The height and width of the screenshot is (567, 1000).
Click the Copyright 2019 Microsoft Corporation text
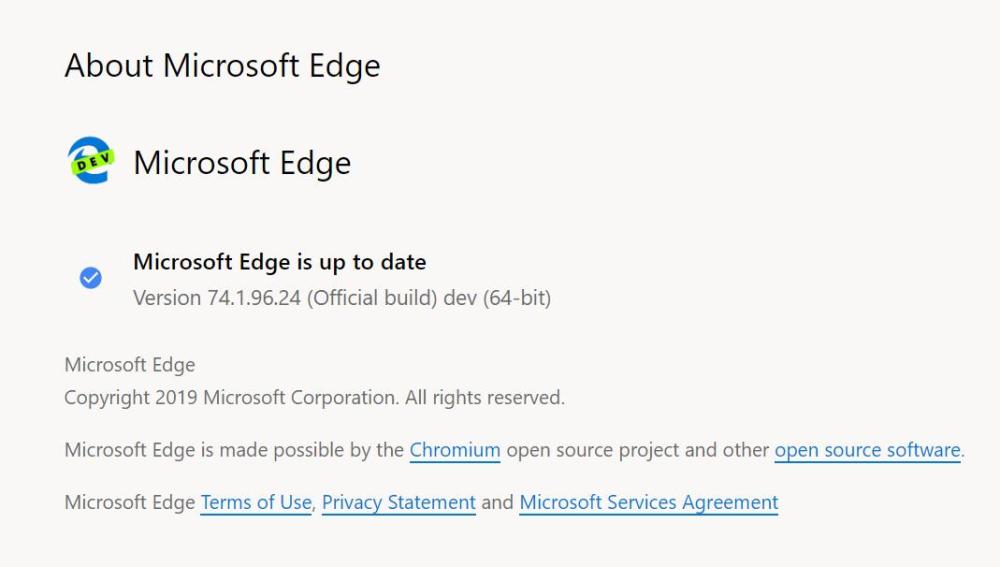[231, 398]
